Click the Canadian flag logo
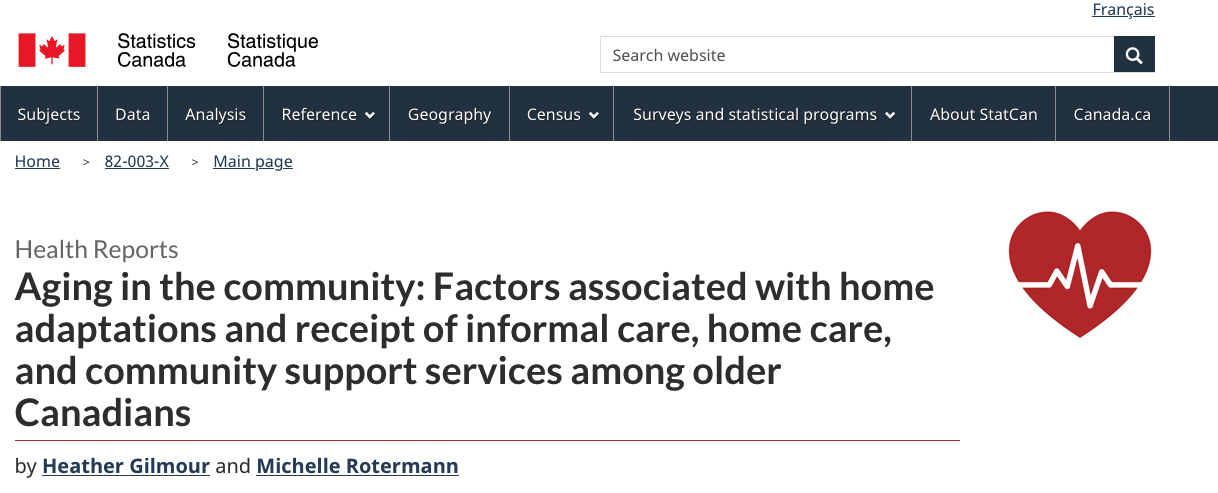The image size is (1218, 493). tap(52, 50)
